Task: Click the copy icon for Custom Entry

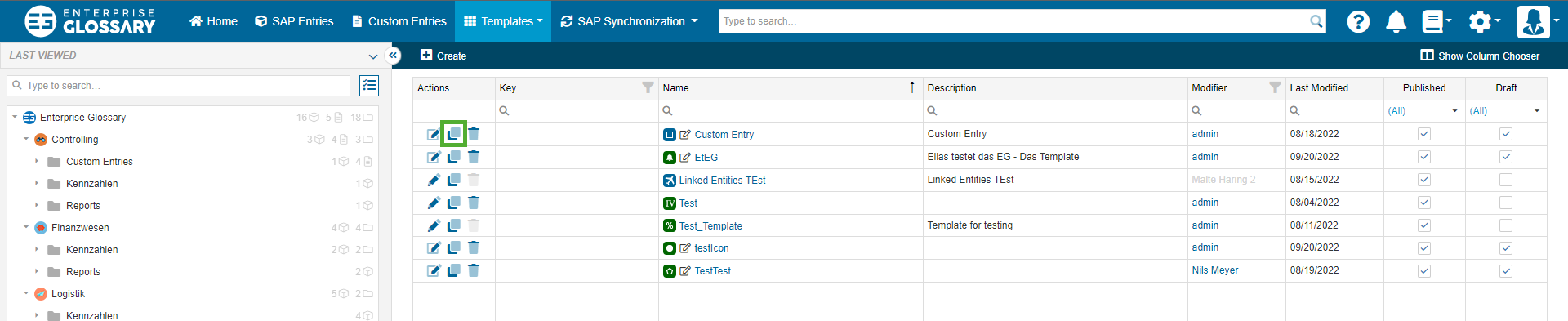Action: (x=453, y=134)
